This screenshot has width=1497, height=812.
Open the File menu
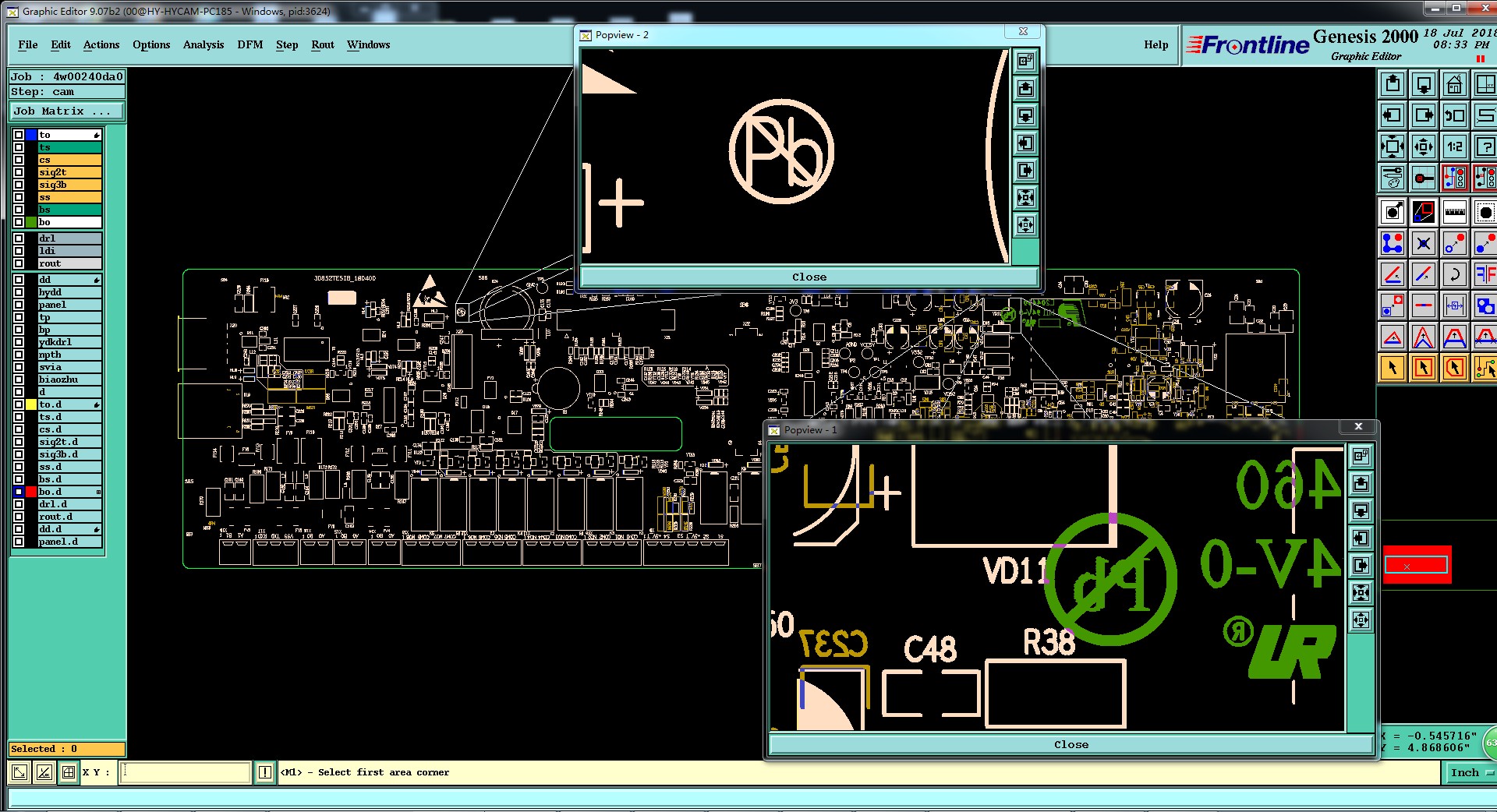27,44
